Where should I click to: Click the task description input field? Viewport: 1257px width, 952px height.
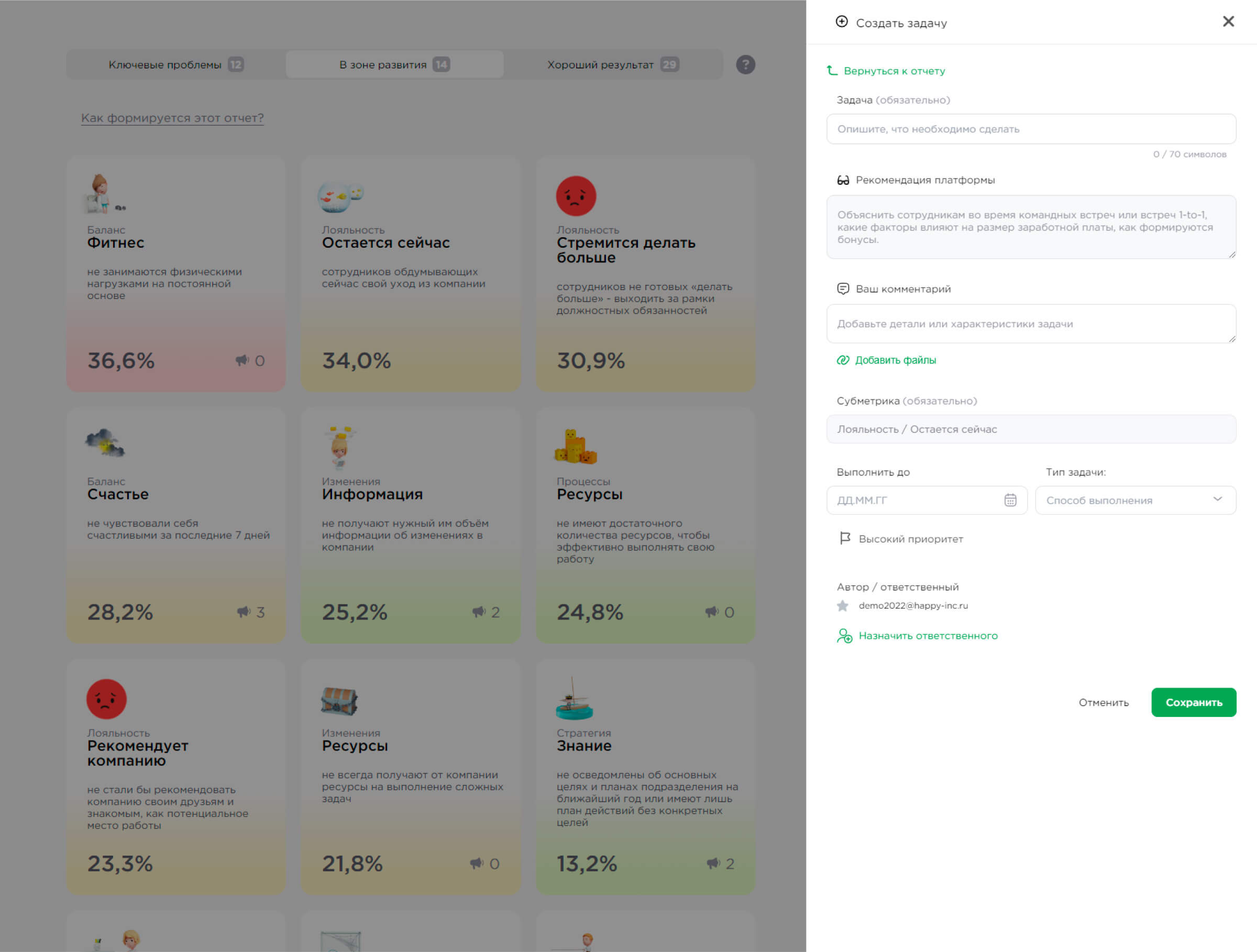pos(1031,129)
